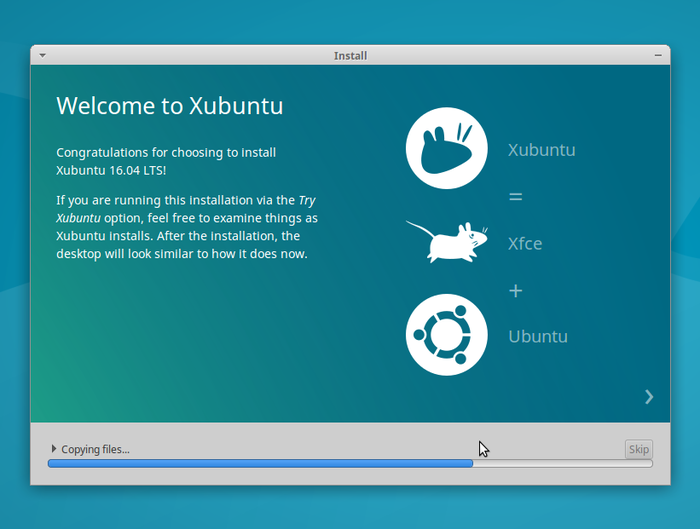Click the Xubuntu 16.04 LTS congratulations text
Screen dimensions: 700x529
tap(166, 161)
